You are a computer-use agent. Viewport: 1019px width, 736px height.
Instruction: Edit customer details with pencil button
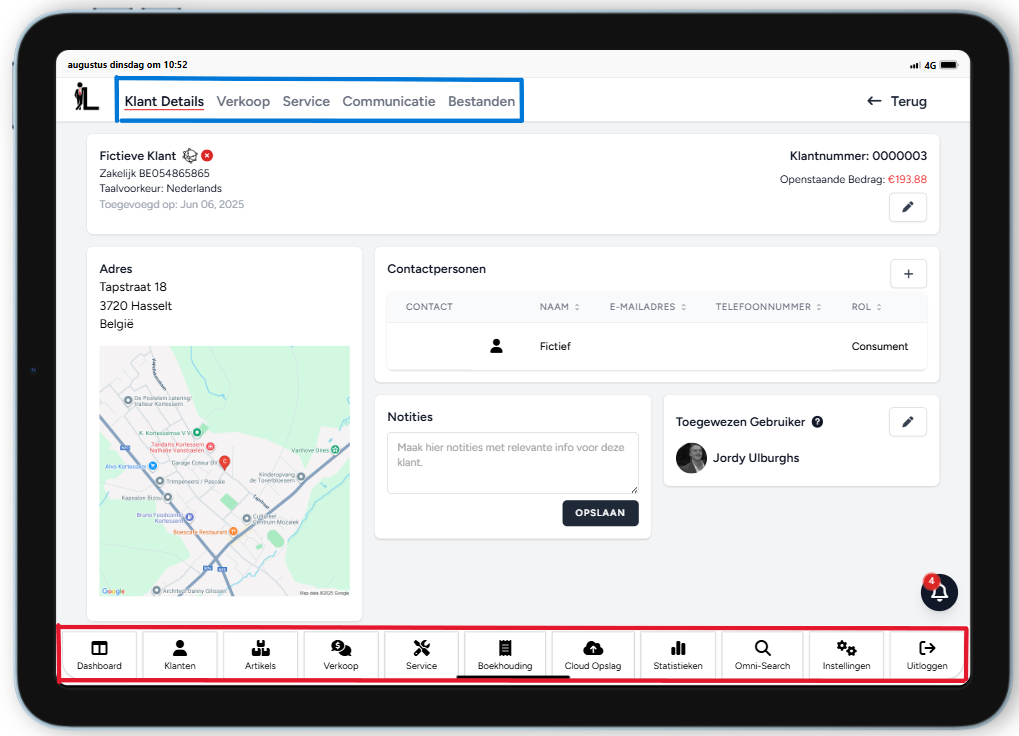pyautogui.click(x=907, y=207)
